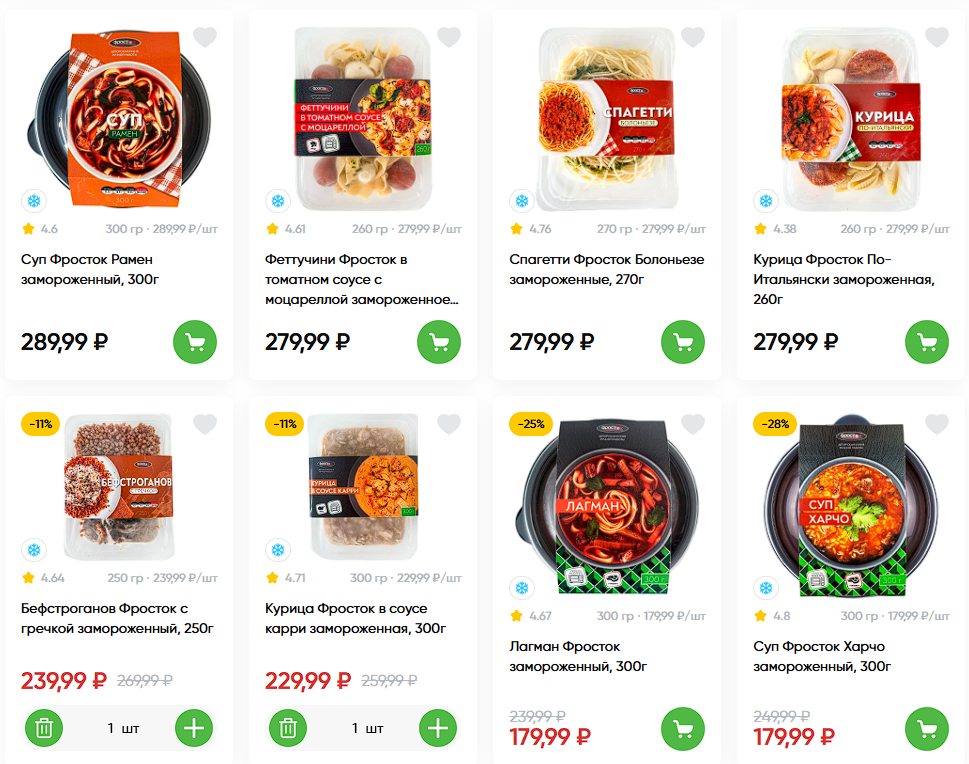Screen dimensions: 969x764
Task: Toggle favorite heart on Лагман
Action: pyautogui.click(x=693, y=425)
